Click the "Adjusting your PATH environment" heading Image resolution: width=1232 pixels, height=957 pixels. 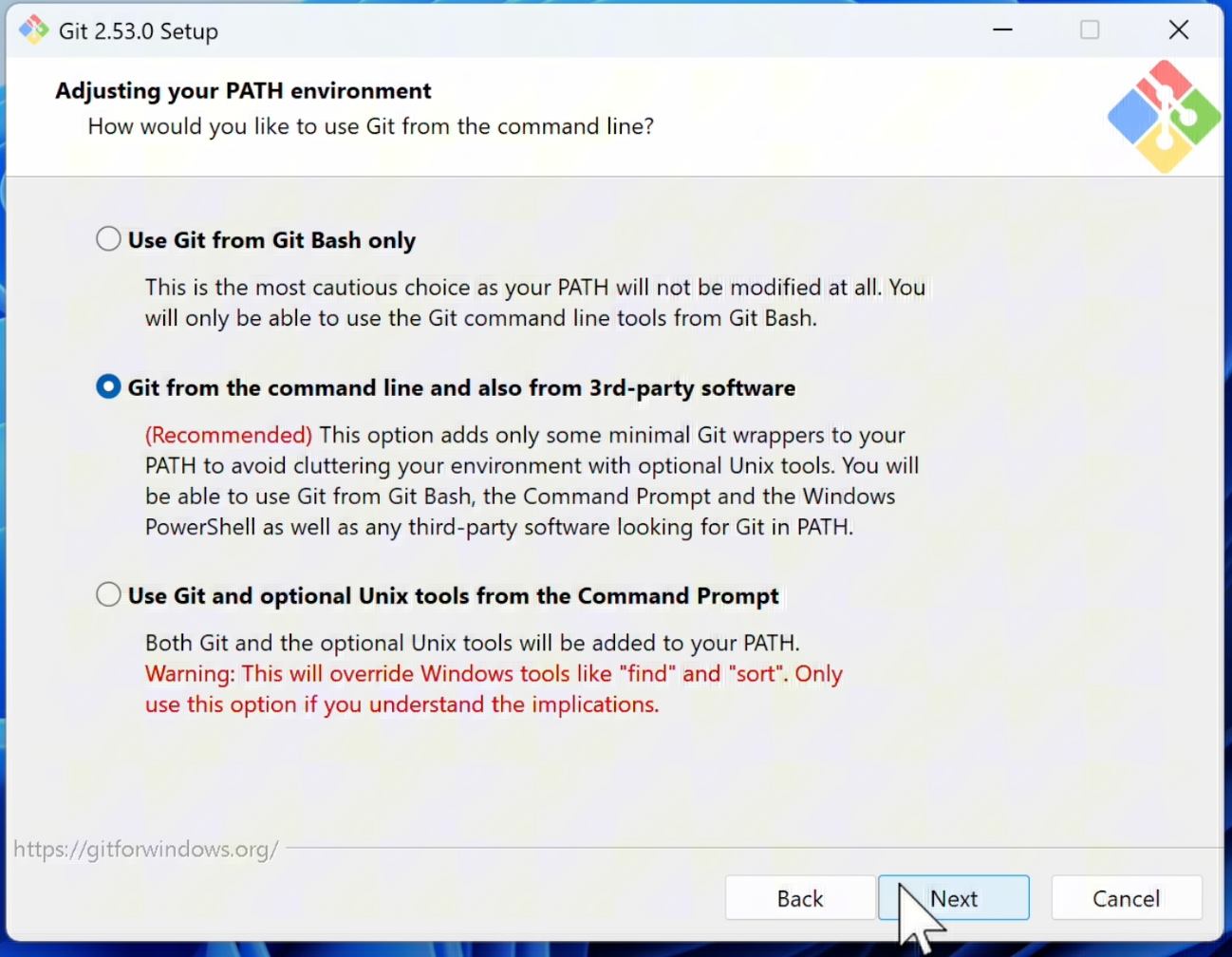tap(243, 91)
